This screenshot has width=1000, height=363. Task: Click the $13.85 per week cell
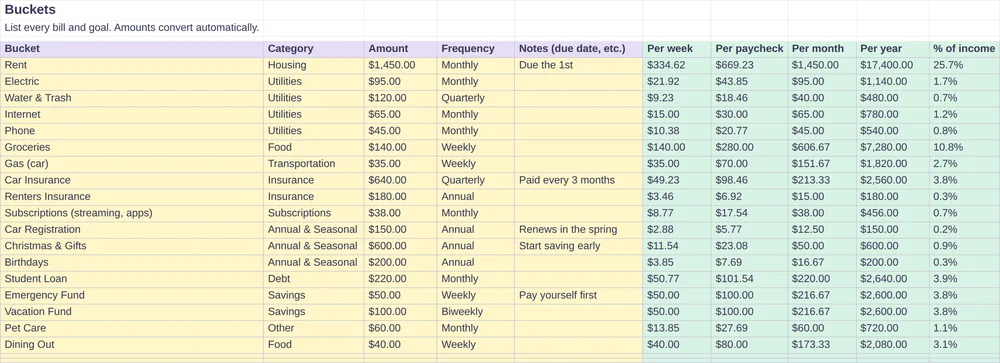click(x=677, y=328)
